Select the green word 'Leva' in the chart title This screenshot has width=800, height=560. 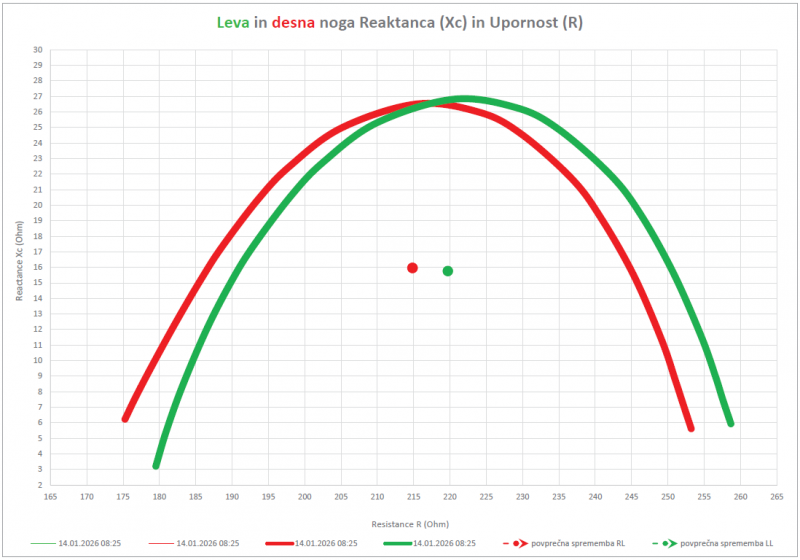pyautogui.click(x=233, y=21)
